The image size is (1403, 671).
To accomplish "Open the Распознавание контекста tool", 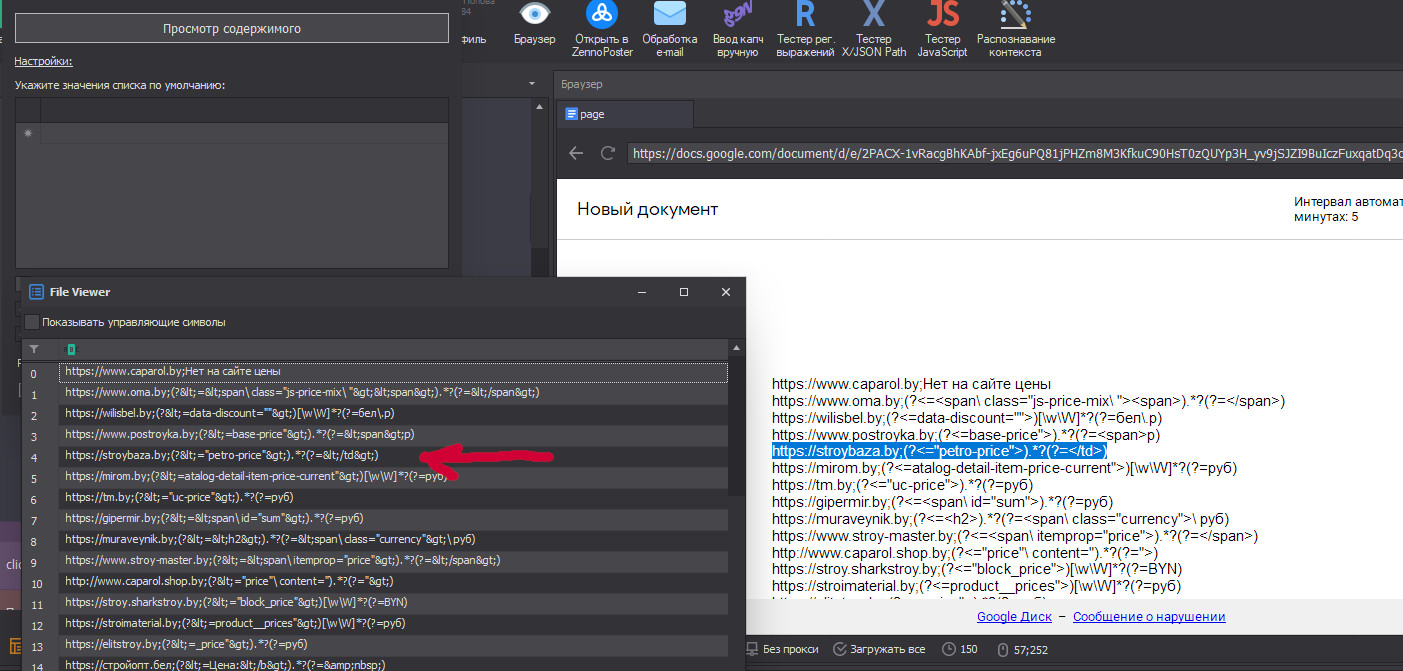I will [x=1015, y=14].
